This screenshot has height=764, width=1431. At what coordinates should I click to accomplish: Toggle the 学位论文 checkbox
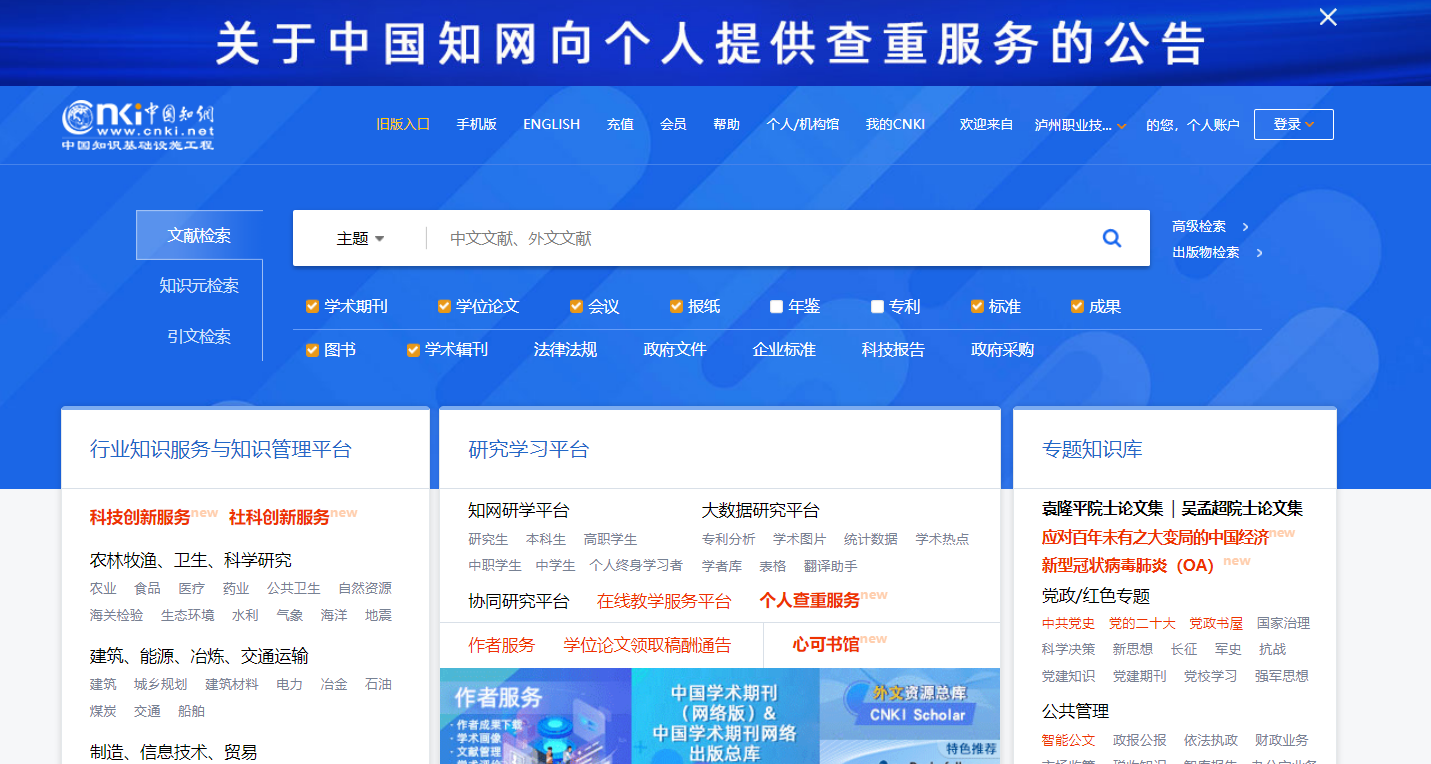click(444, 306)
